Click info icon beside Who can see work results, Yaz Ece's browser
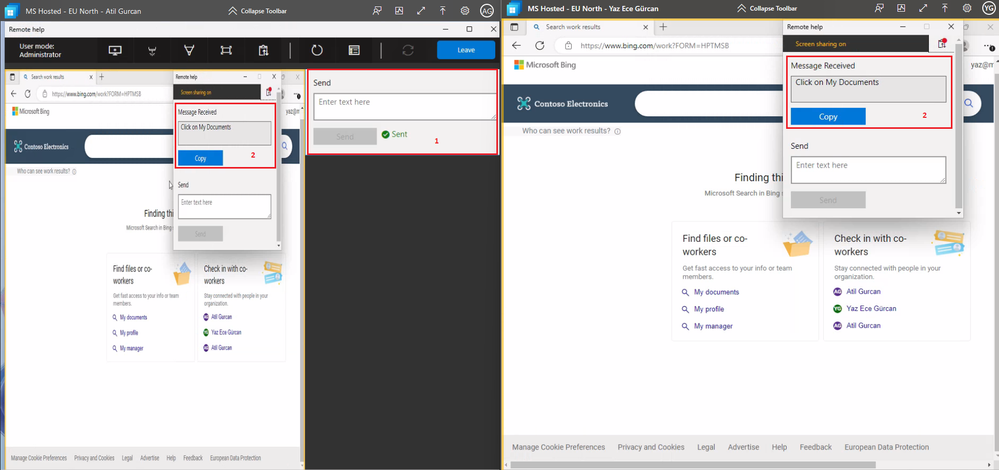 click(617, 131)
